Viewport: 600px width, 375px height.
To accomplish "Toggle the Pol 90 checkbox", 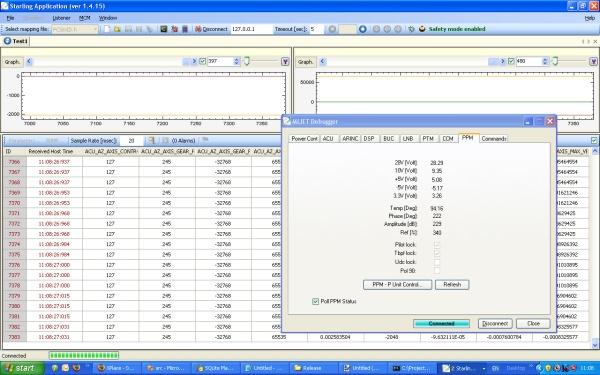I will coord(437,271).
